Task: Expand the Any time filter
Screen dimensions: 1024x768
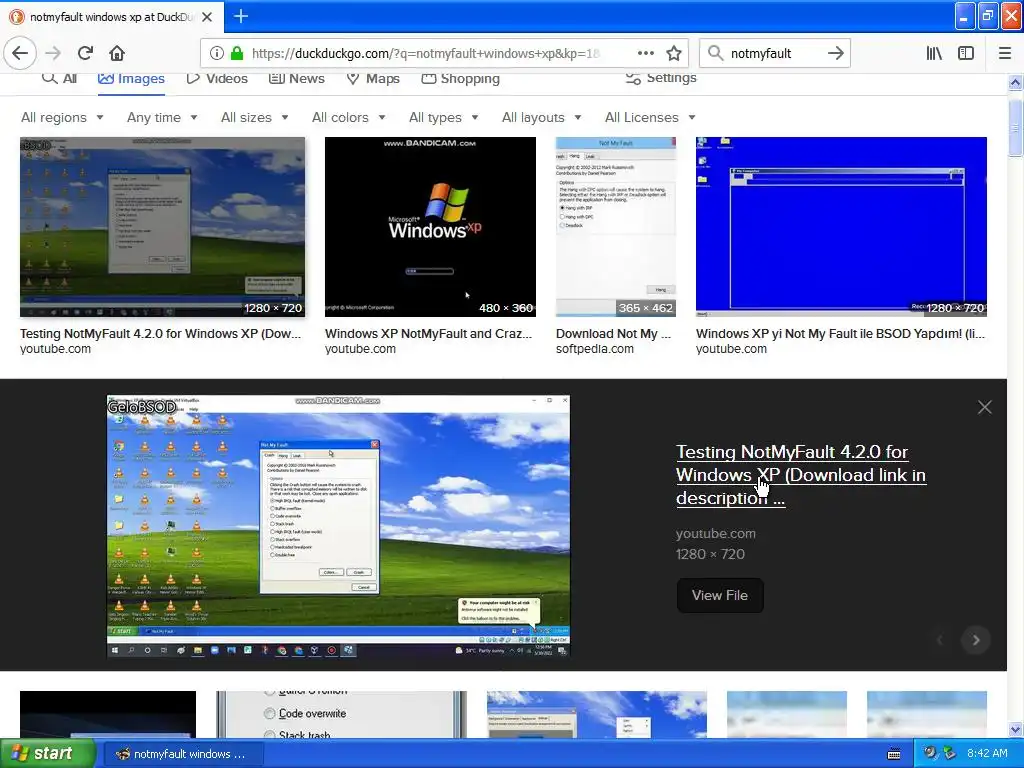Action: point(162,118)
